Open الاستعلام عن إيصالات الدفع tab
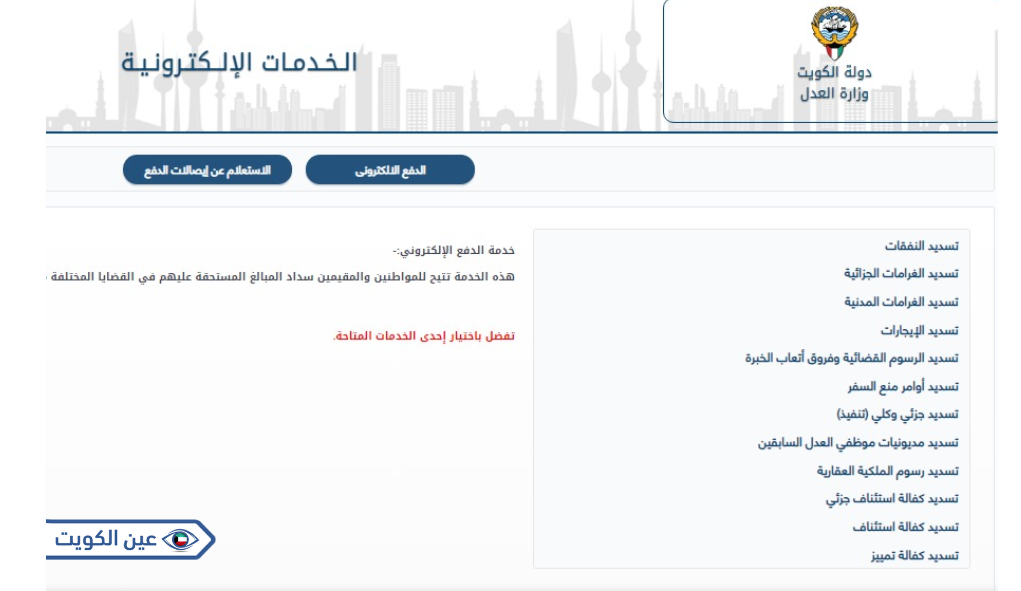The image size is (1021, 591). point(208,170)
